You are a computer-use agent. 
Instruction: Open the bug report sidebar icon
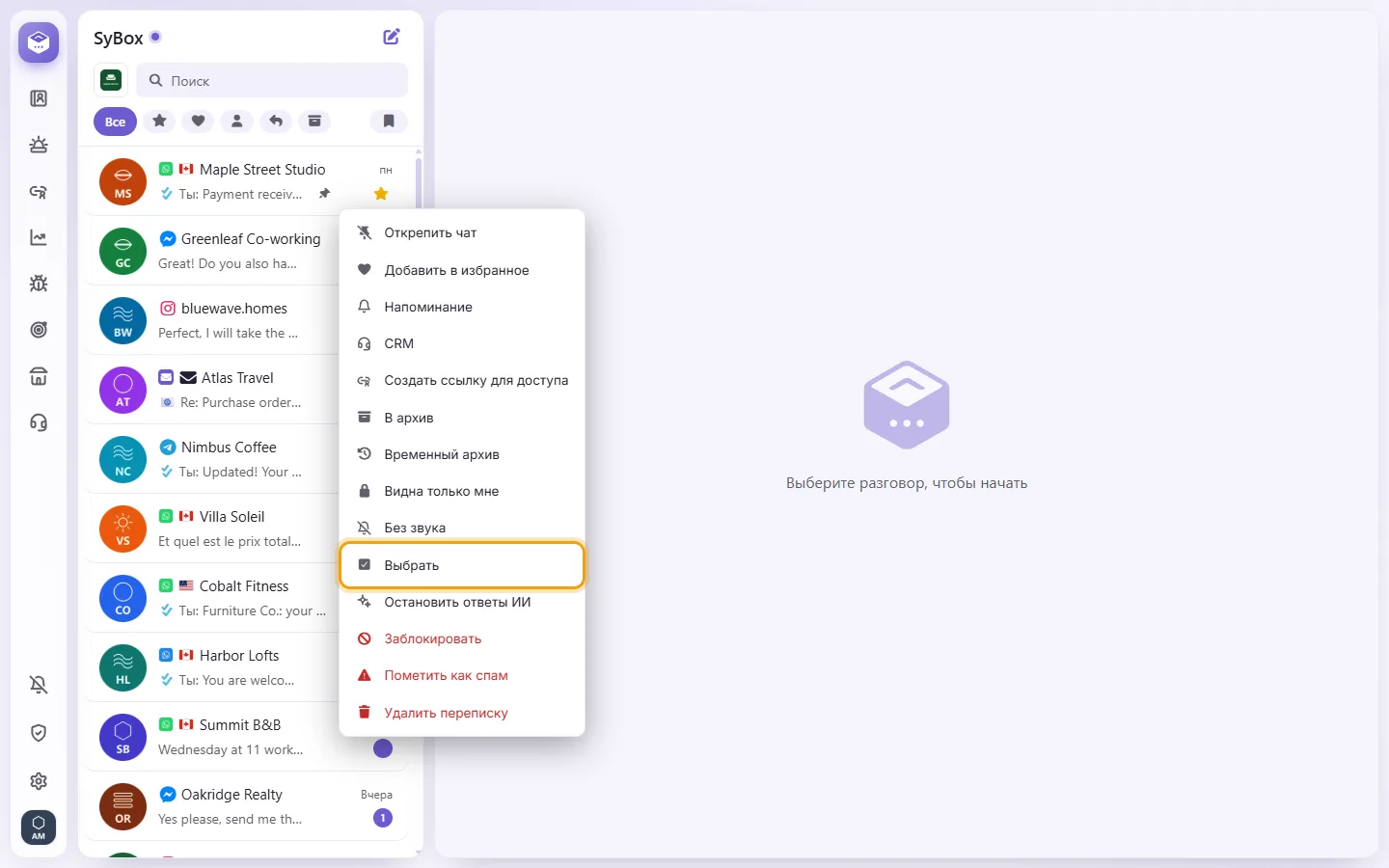click(39, 284)
